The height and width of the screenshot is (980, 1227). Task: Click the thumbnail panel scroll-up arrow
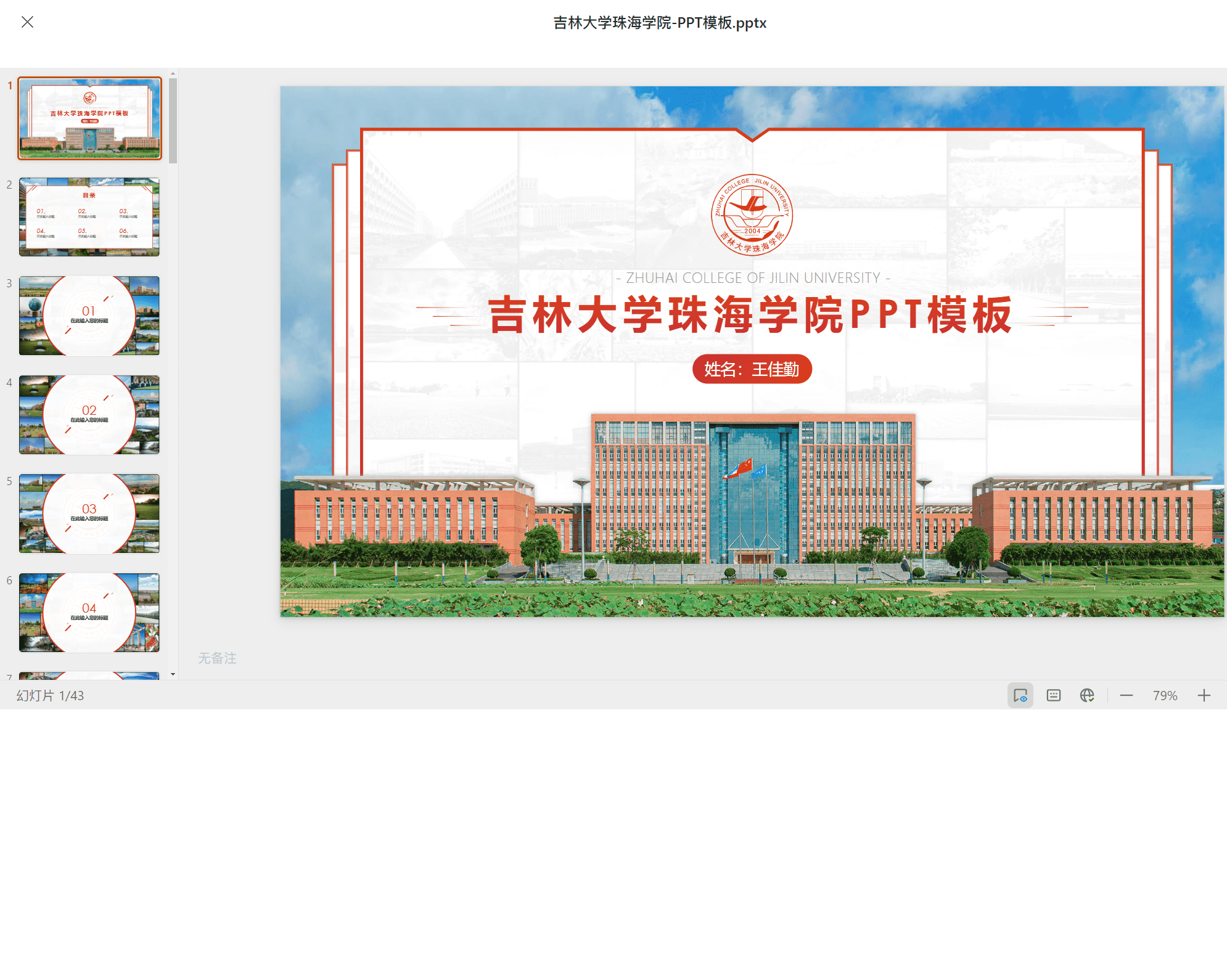click(x=173, y=73)
